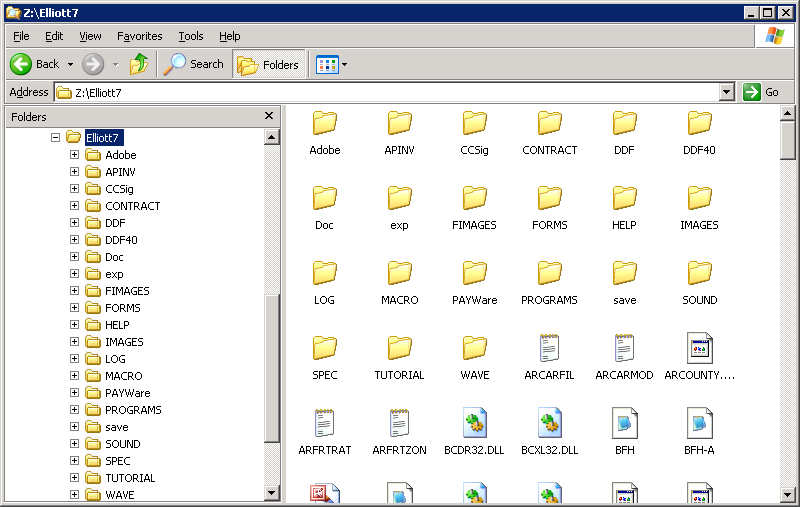Viewport: 800px width, 507px height.
Task: Select the BCXL32.DLL file icon
Action: 549,423
